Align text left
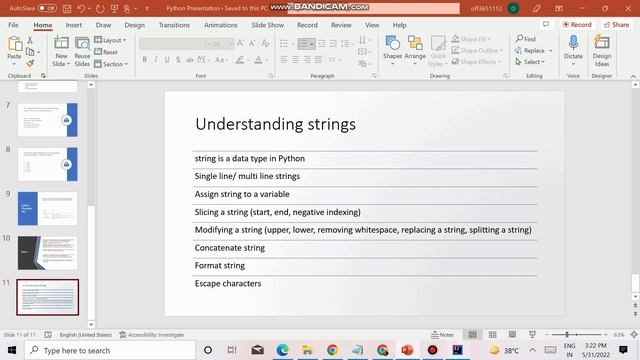 click(x=284, y=60)
